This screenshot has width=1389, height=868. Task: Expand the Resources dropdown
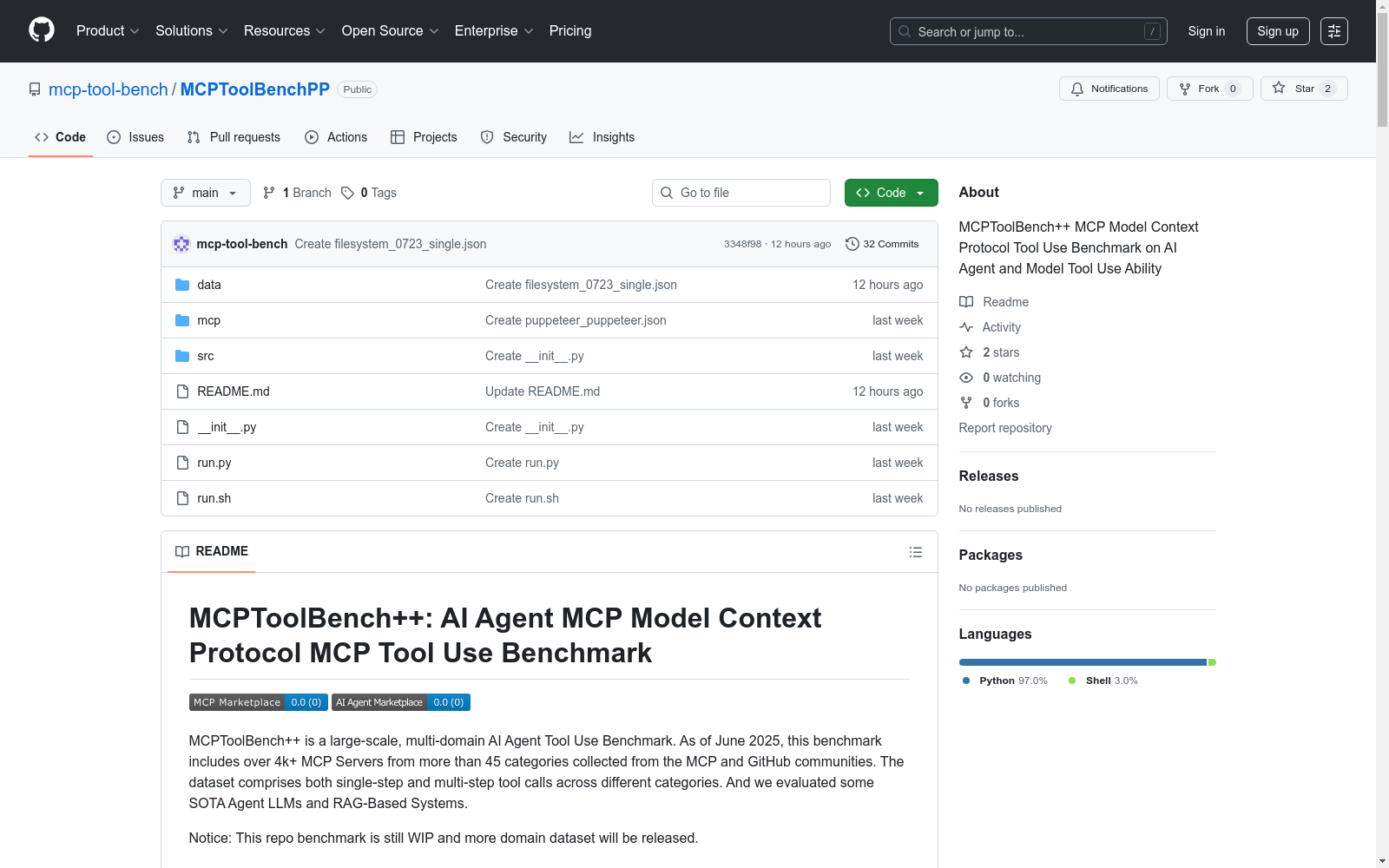[284, 31]
